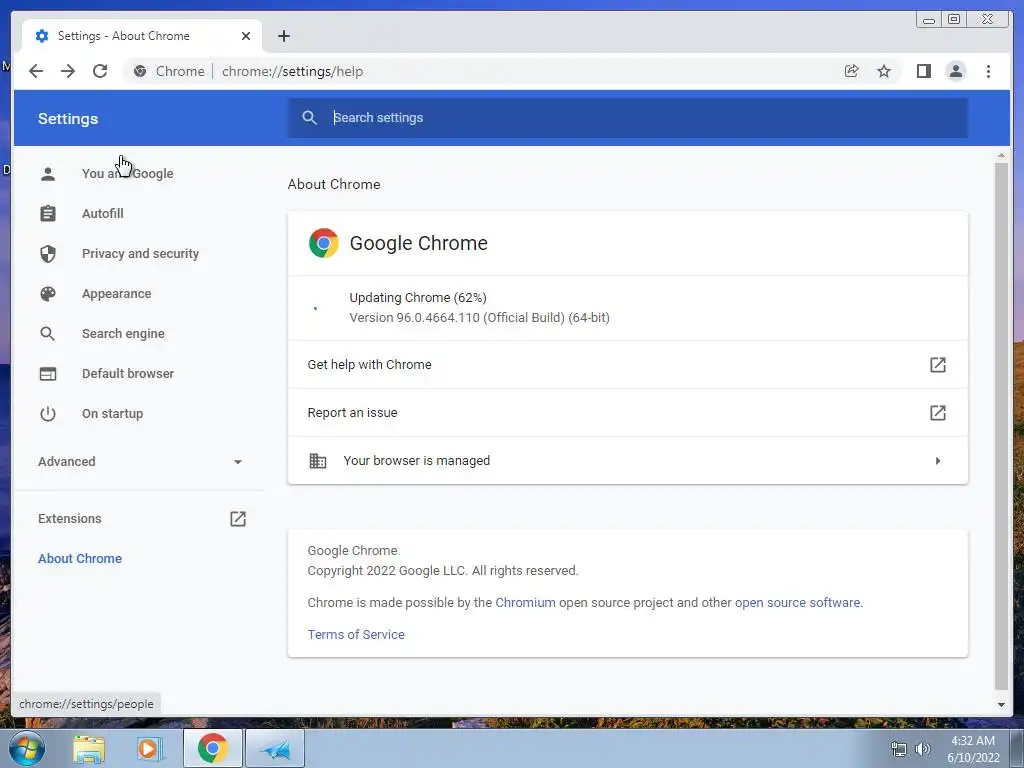1024x768 pixels.
Task: Go back using the browser back arrow
Action: (36, 71)
